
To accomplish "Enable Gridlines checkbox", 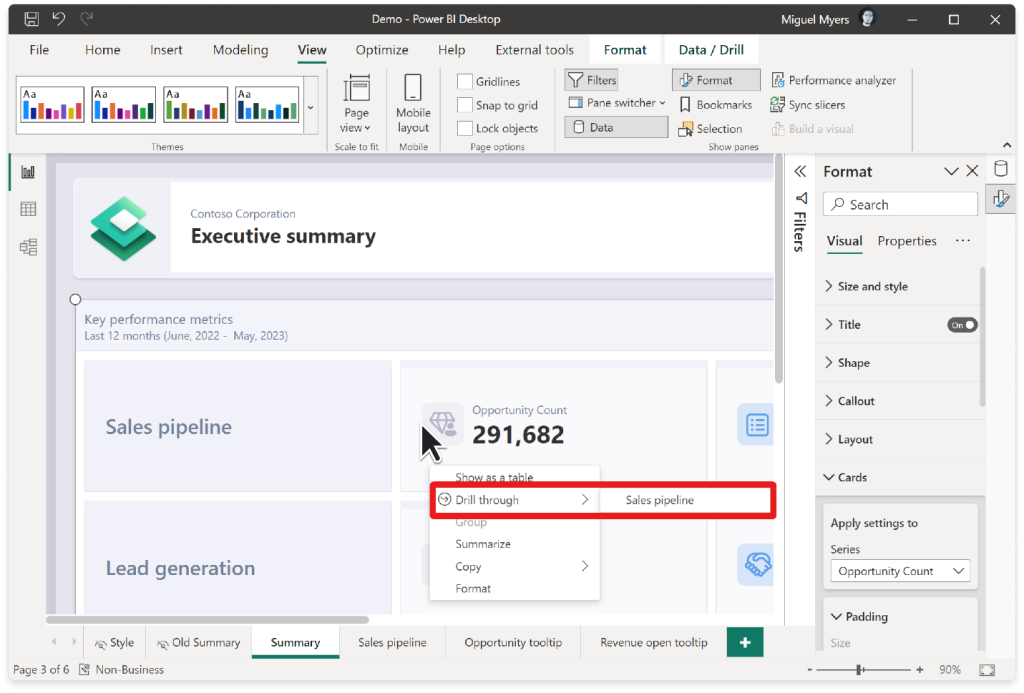I will pos(464,81).
